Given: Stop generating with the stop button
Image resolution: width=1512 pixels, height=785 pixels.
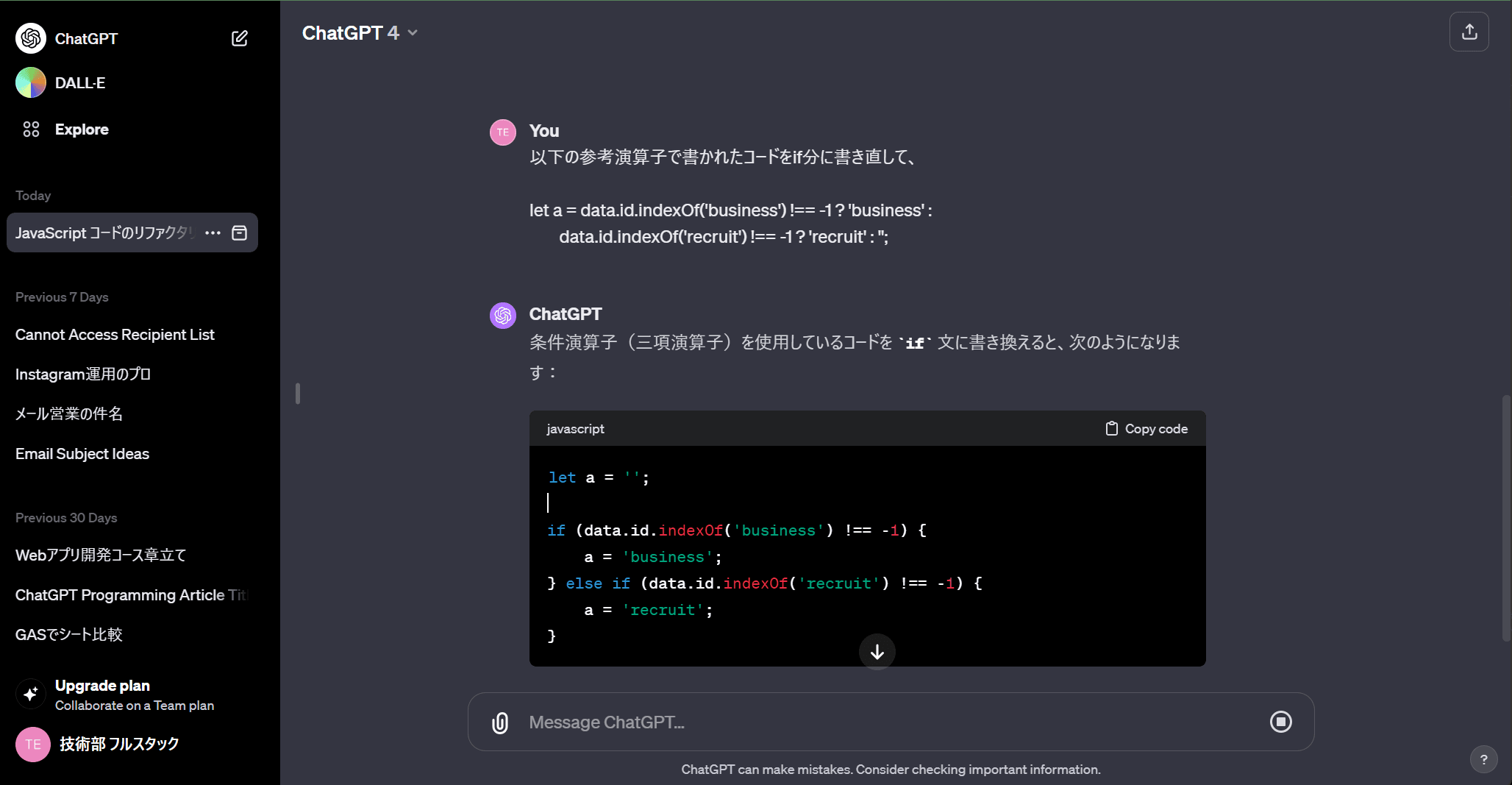Looking at the screenshot, I should [1280, 722].
